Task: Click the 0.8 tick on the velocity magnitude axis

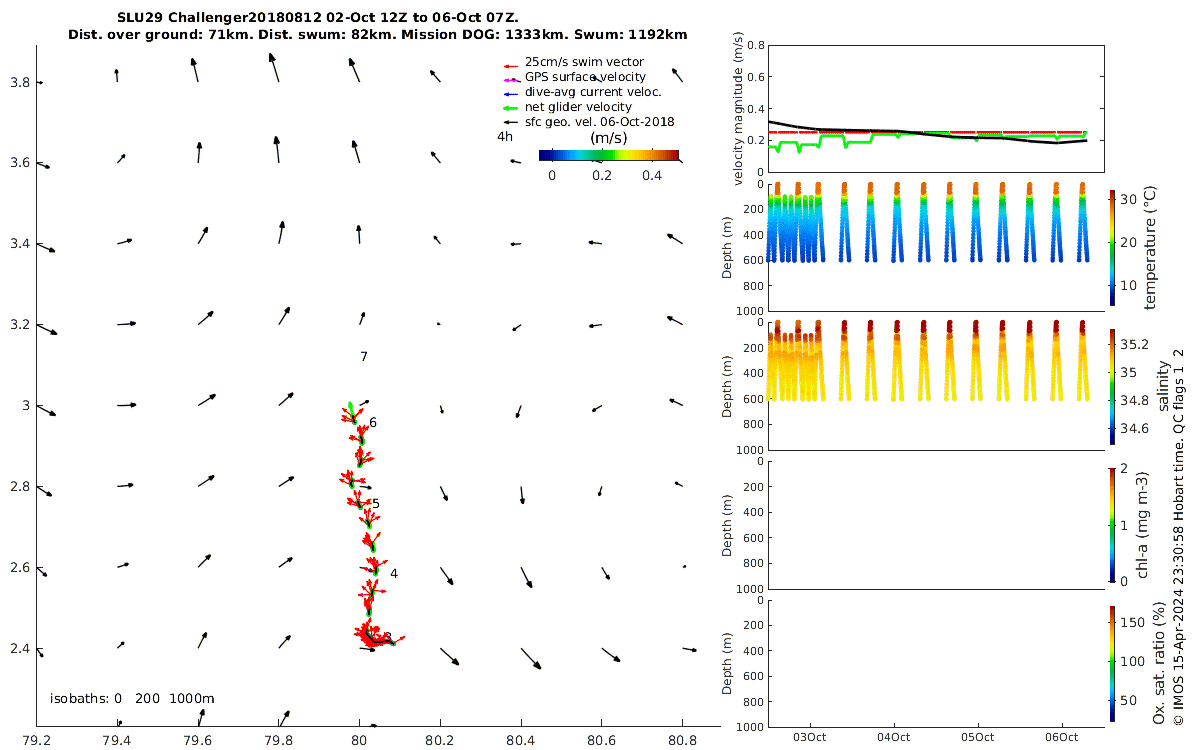Action: (x=755, y=45)
